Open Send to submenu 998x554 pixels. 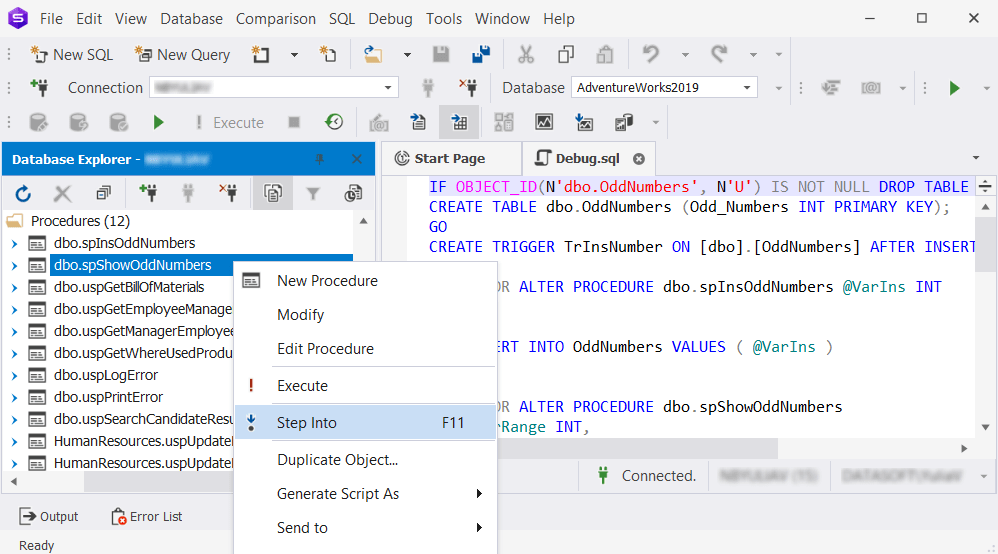tap(365, 528)
